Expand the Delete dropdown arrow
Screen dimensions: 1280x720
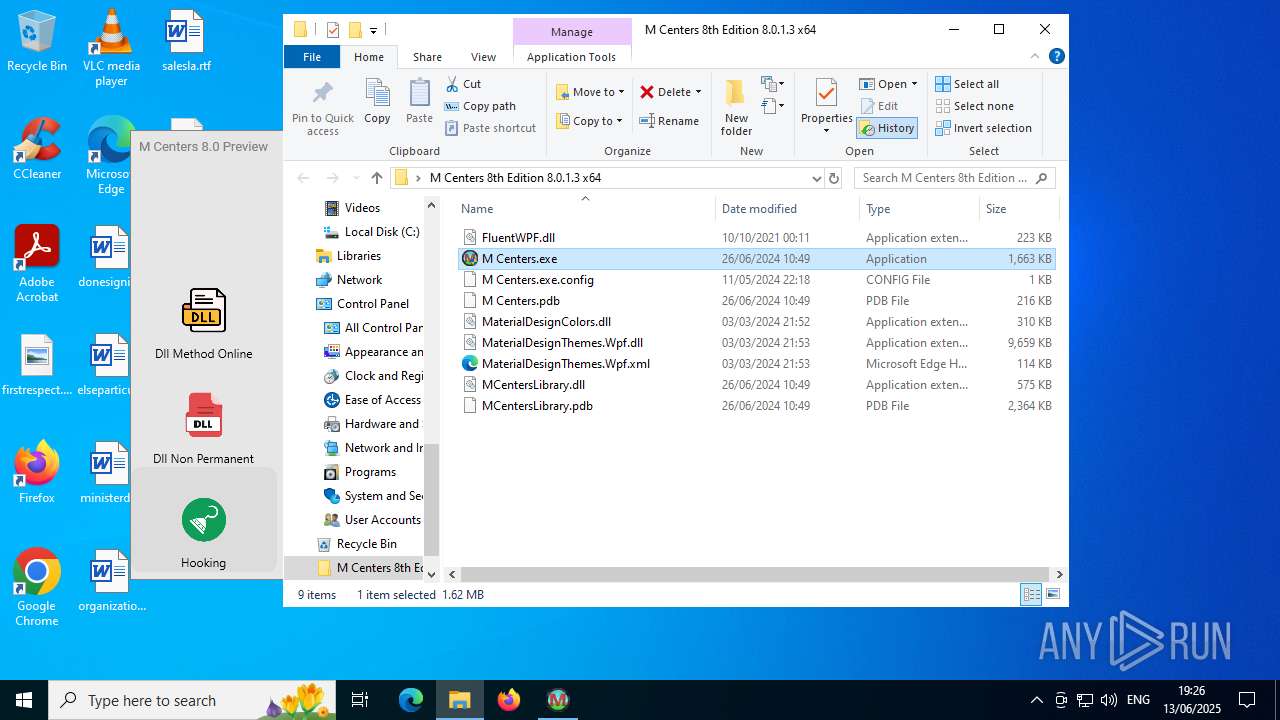[x=698, y=92]
